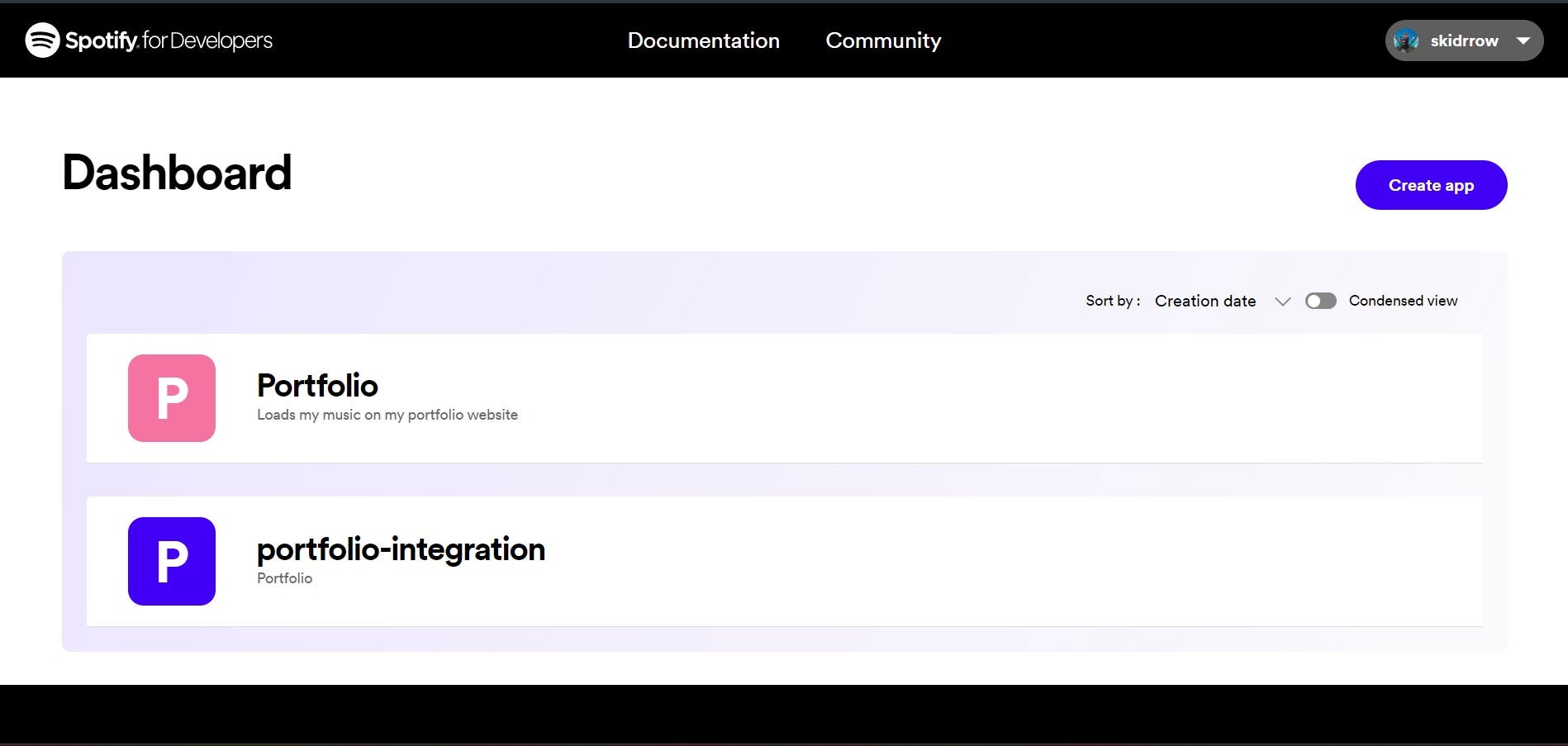This screenshot has height=746, width=1568.
Task: Open the blue portfolio-integration app icon
Action: [x=172, y=561]
